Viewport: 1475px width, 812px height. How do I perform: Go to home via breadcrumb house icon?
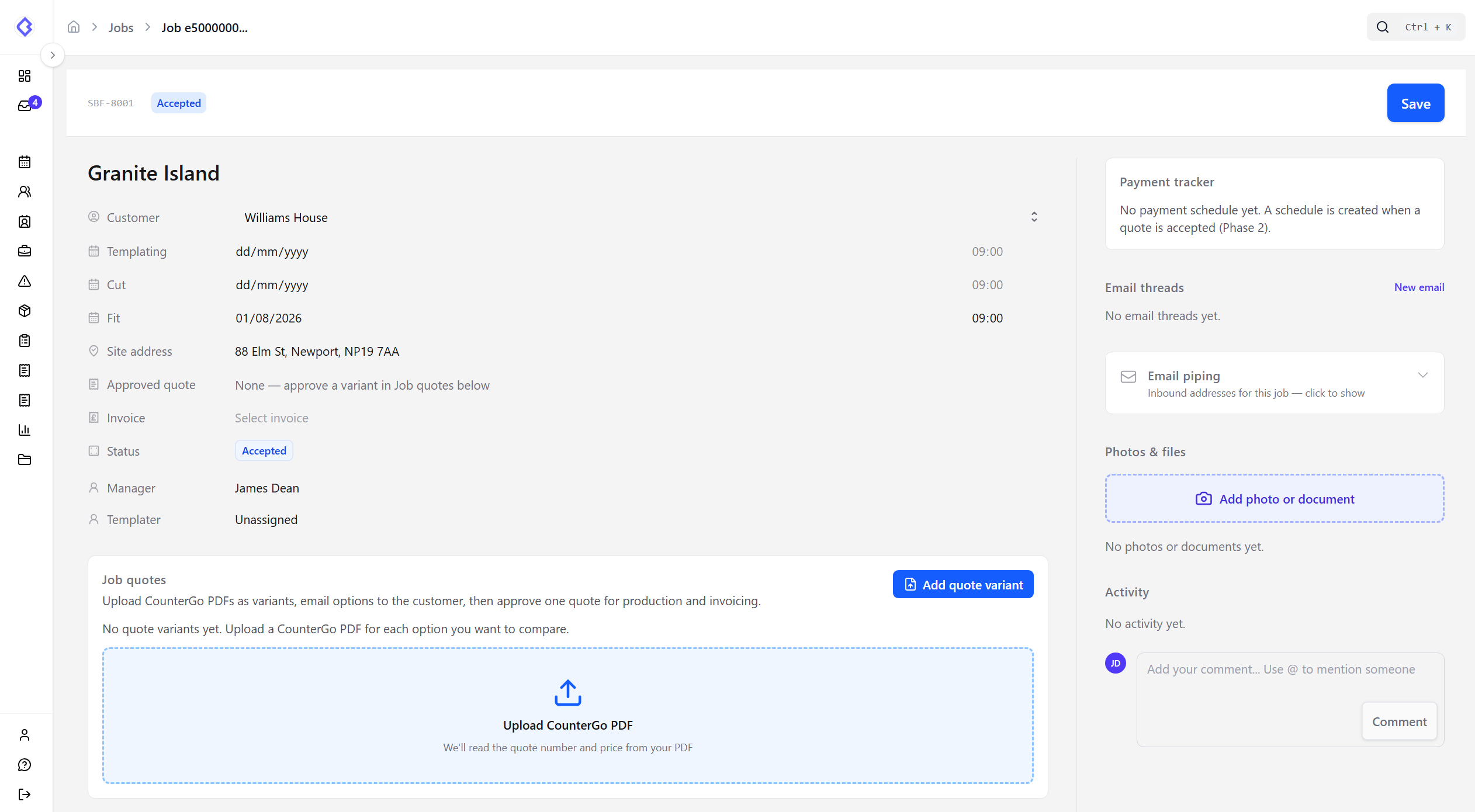coord(74,27)
